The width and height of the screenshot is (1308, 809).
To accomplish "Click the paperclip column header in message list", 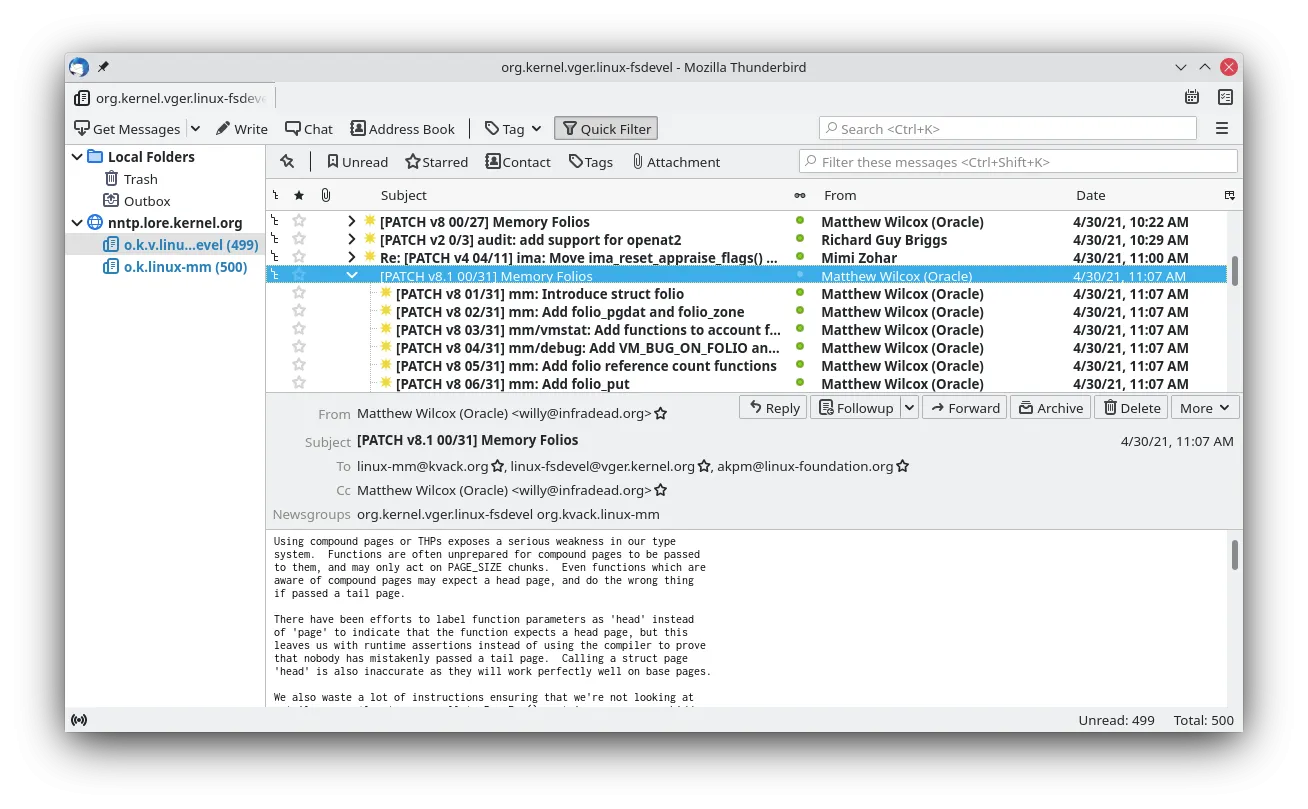I will (x=326, y=194).
